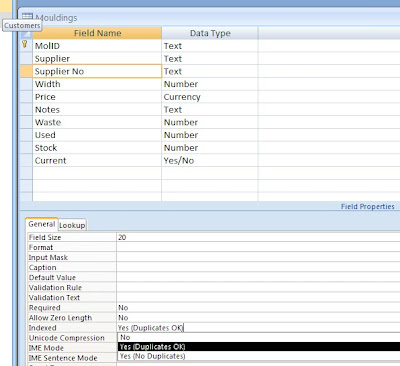Switch to the Lookup properties tab
This screenshot has width=400, height=366.
tap(72, 225)
